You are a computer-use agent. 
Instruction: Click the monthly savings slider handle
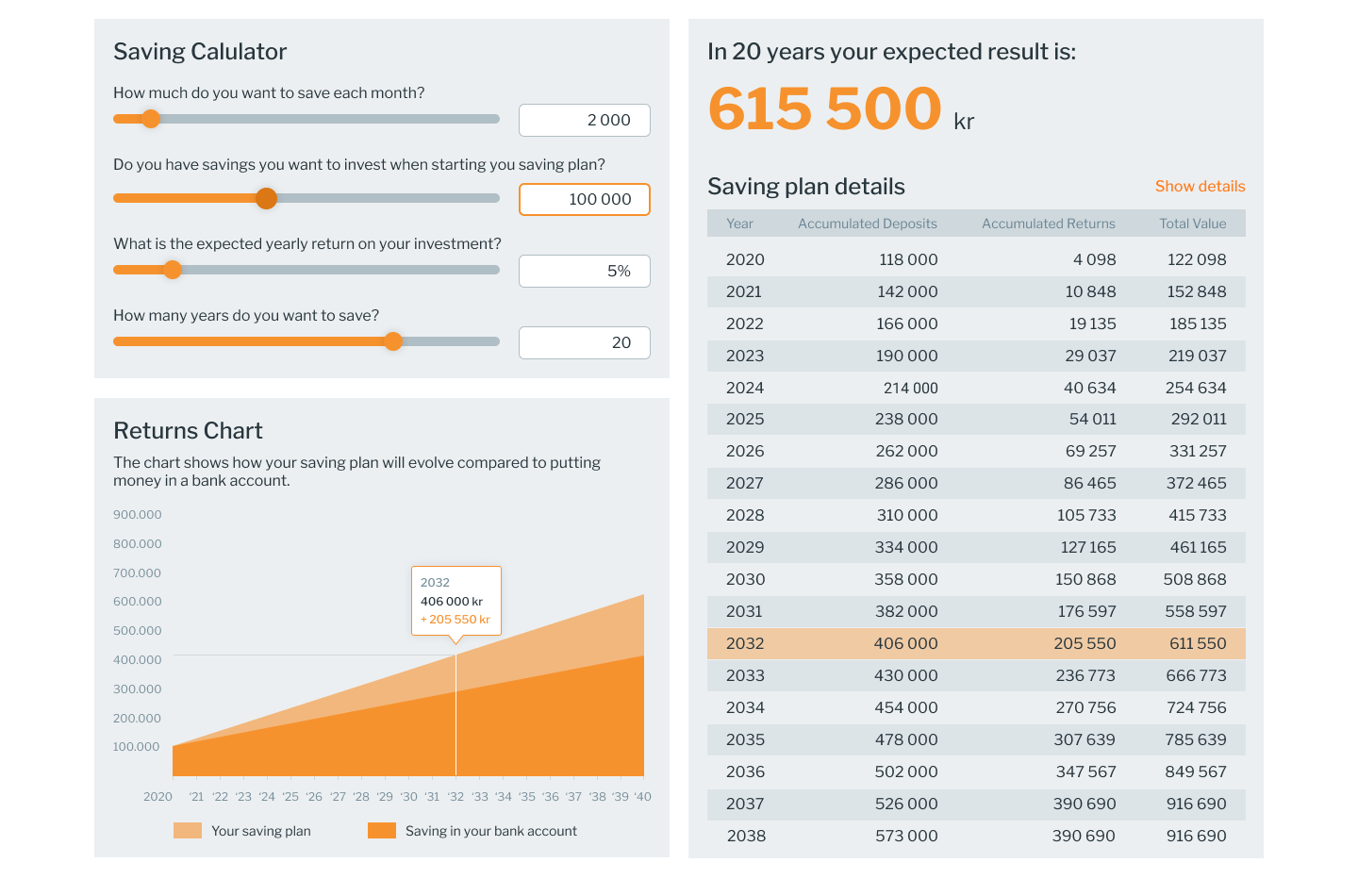coord(151,119)
